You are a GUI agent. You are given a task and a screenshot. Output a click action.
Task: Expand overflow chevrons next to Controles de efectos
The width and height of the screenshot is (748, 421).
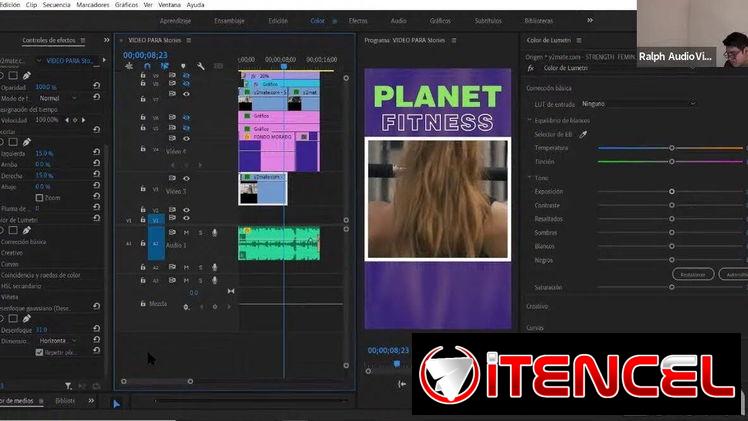coord(106,41)
